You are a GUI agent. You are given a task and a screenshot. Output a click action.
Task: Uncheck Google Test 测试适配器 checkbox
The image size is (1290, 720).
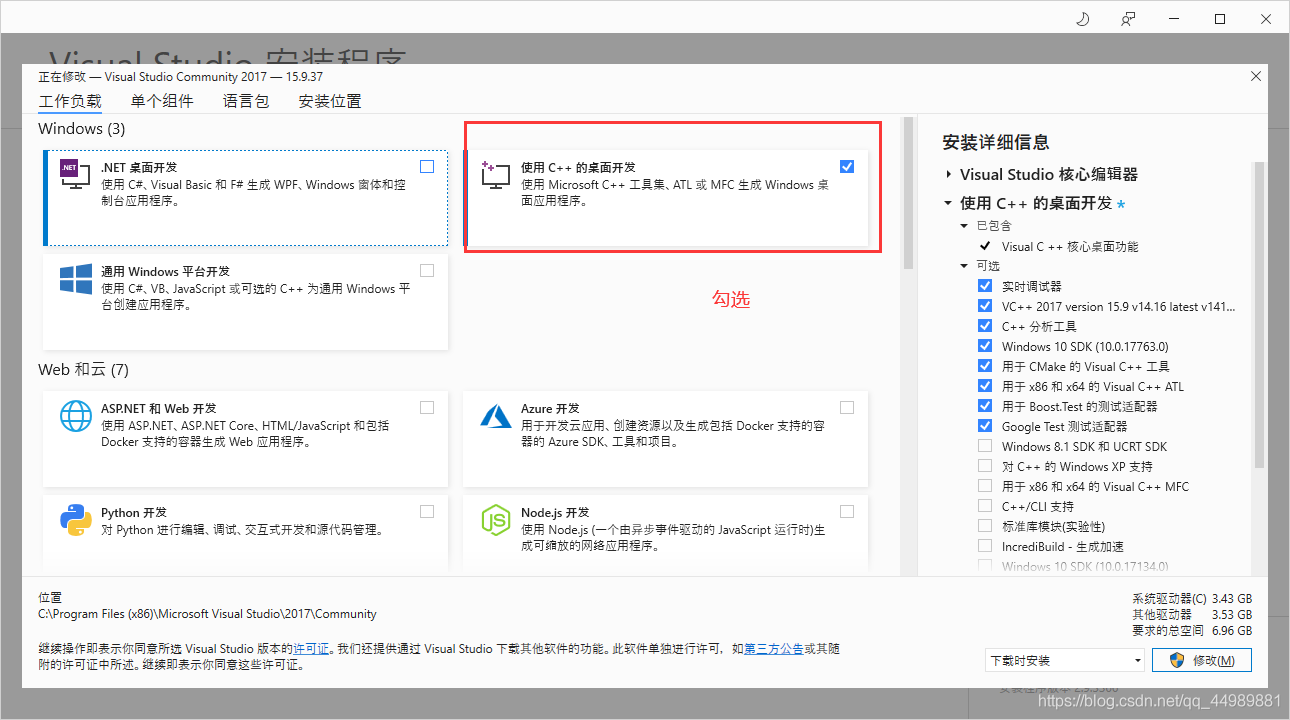tap(985, 426)
